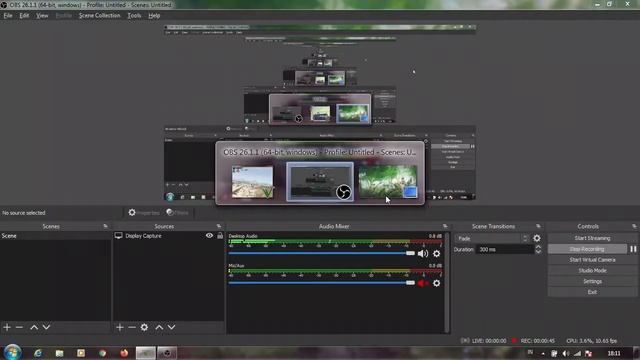Open Desktop Audio settings gear
Image resolution: width=640 pixels, height=360 pixels.
pos(436,253)
